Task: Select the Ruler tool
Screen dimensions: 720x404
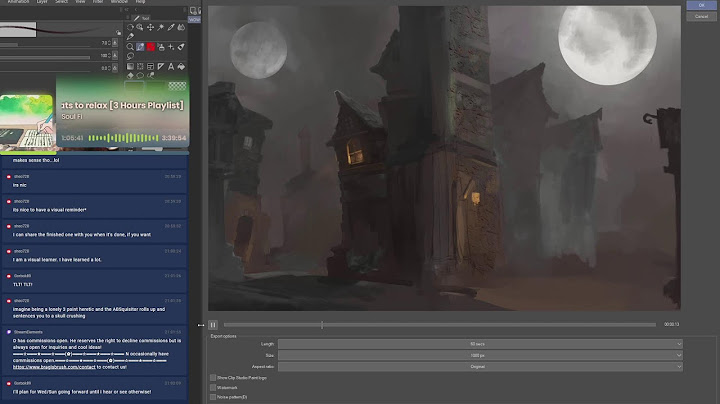Action: (x=161, y=67)
